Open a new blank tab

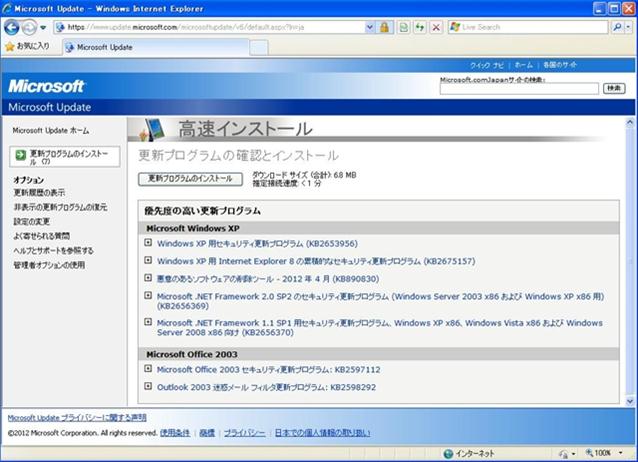tap(258, 48)
